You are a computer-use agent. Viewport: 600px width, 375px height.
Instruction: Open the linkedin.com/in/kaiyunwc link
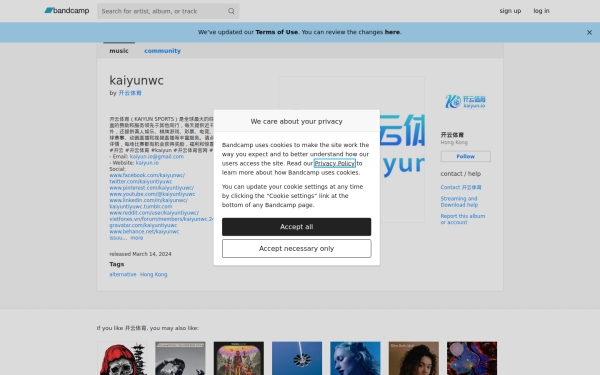(148, 200)
